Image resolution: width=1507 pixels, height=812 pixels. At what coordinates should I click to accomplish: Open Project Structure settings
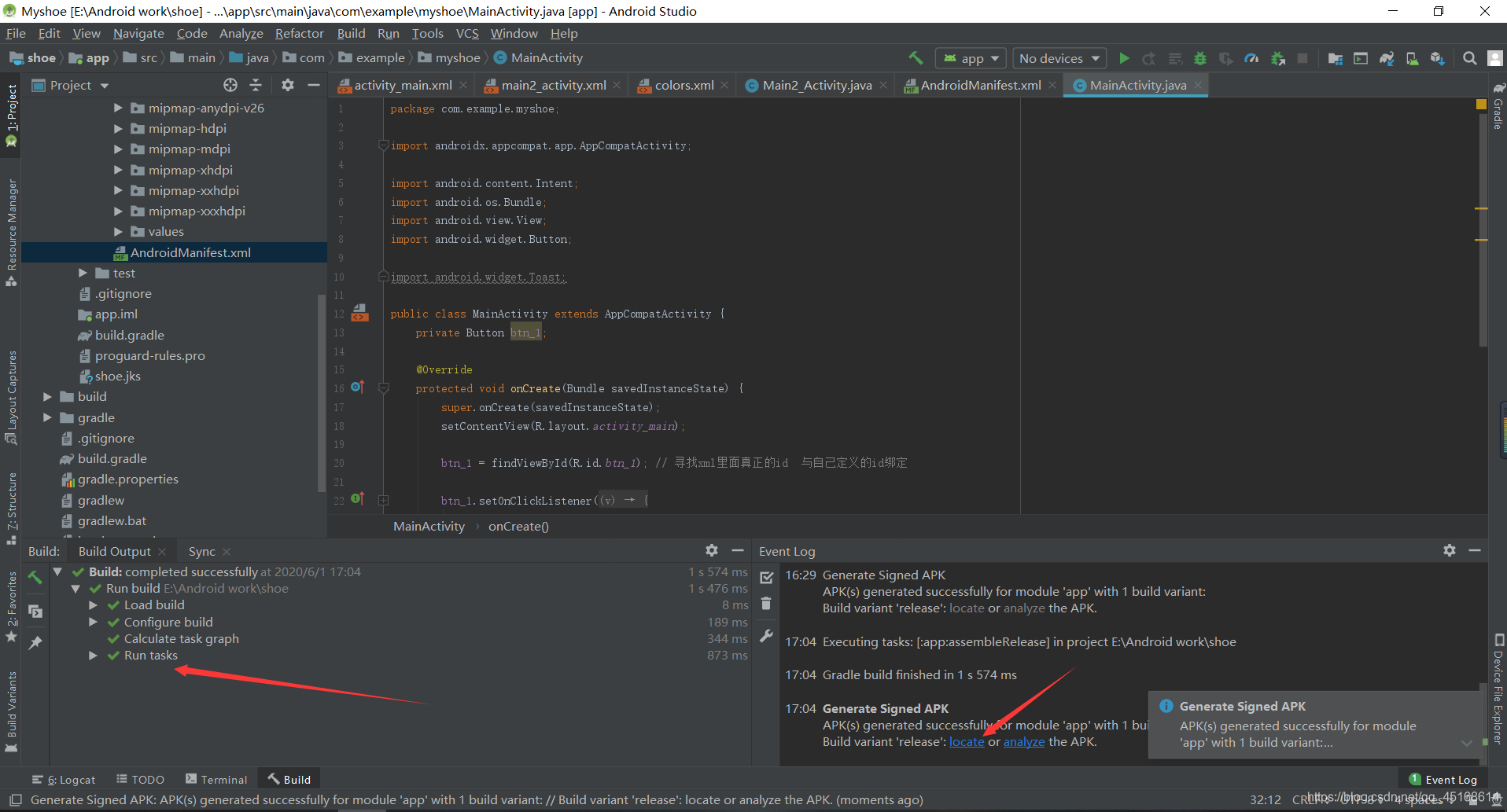[1336, 58]
